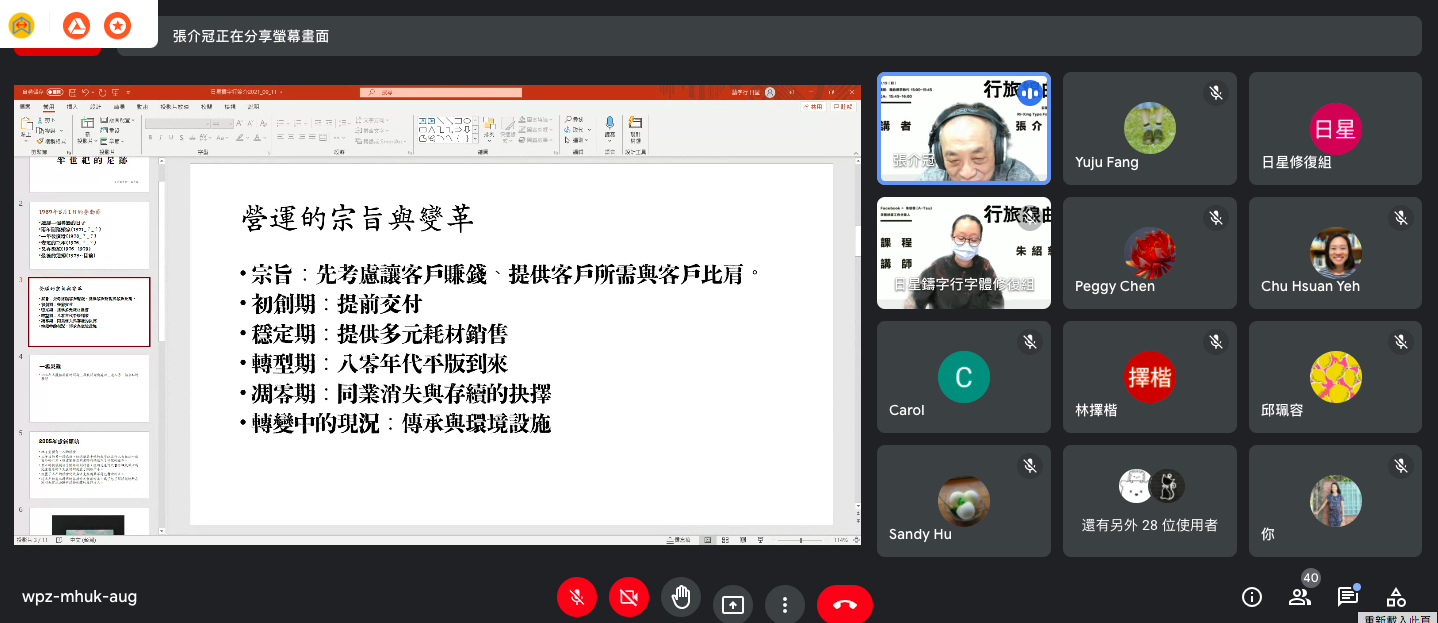Click the orange triangle extension icon

76,25
